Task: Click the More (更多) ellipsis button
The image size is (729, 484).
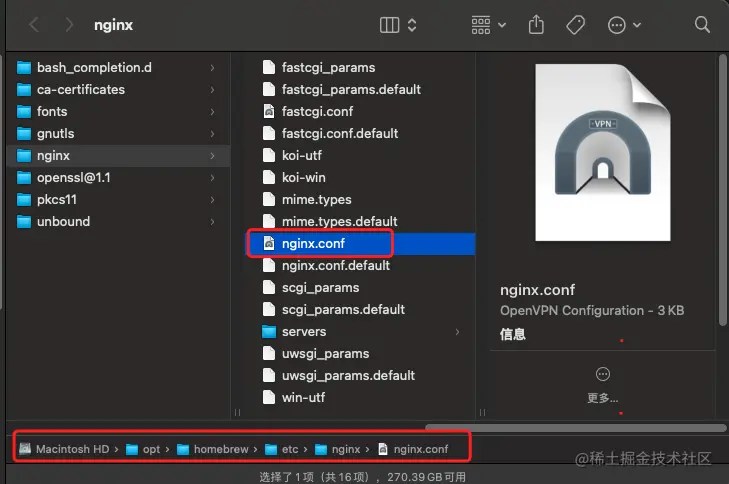Action: click(603, 374)
